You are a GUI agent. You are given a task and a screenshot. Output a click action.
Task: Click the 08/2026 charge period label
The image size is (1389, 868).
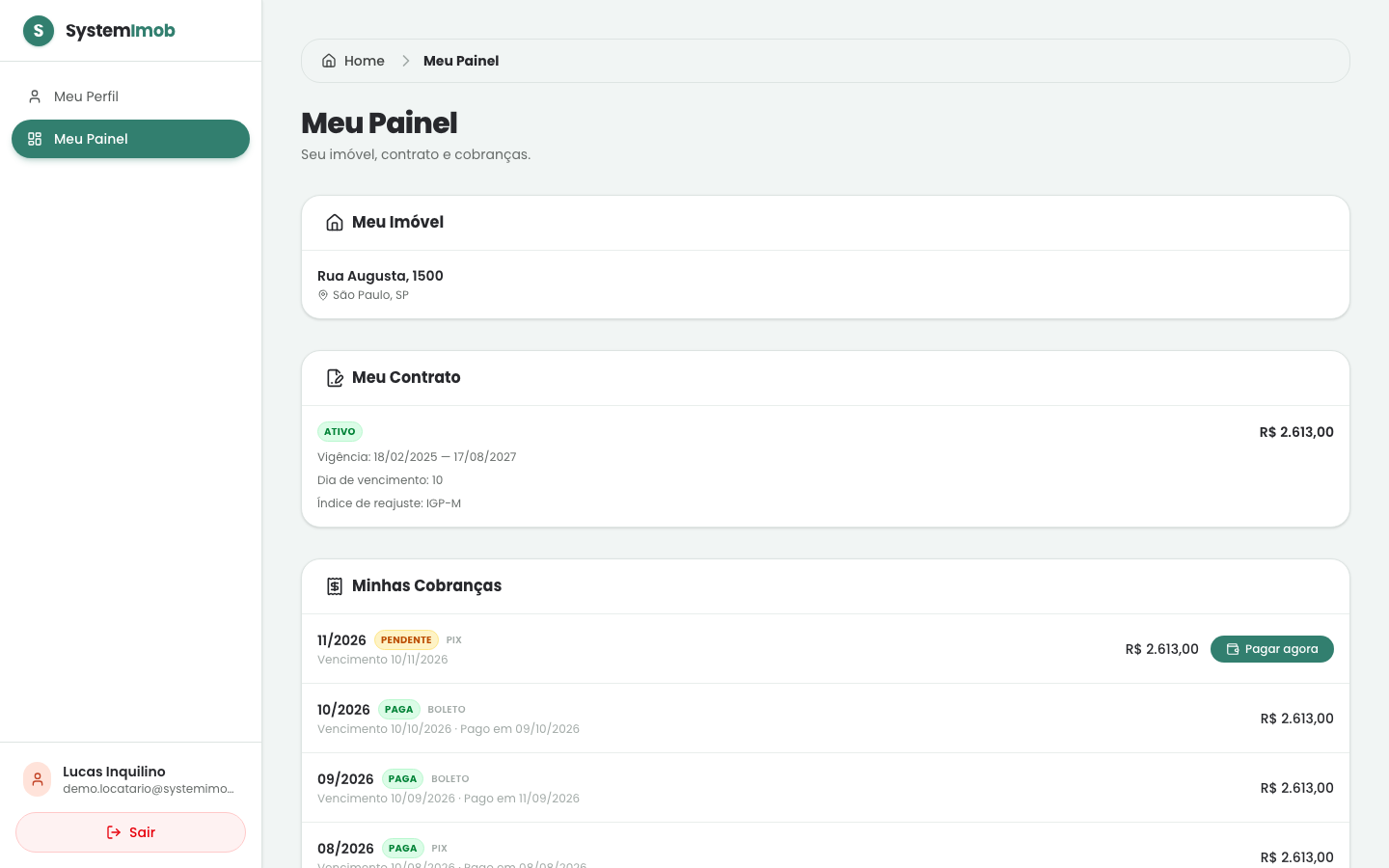[x=345, y=849]
